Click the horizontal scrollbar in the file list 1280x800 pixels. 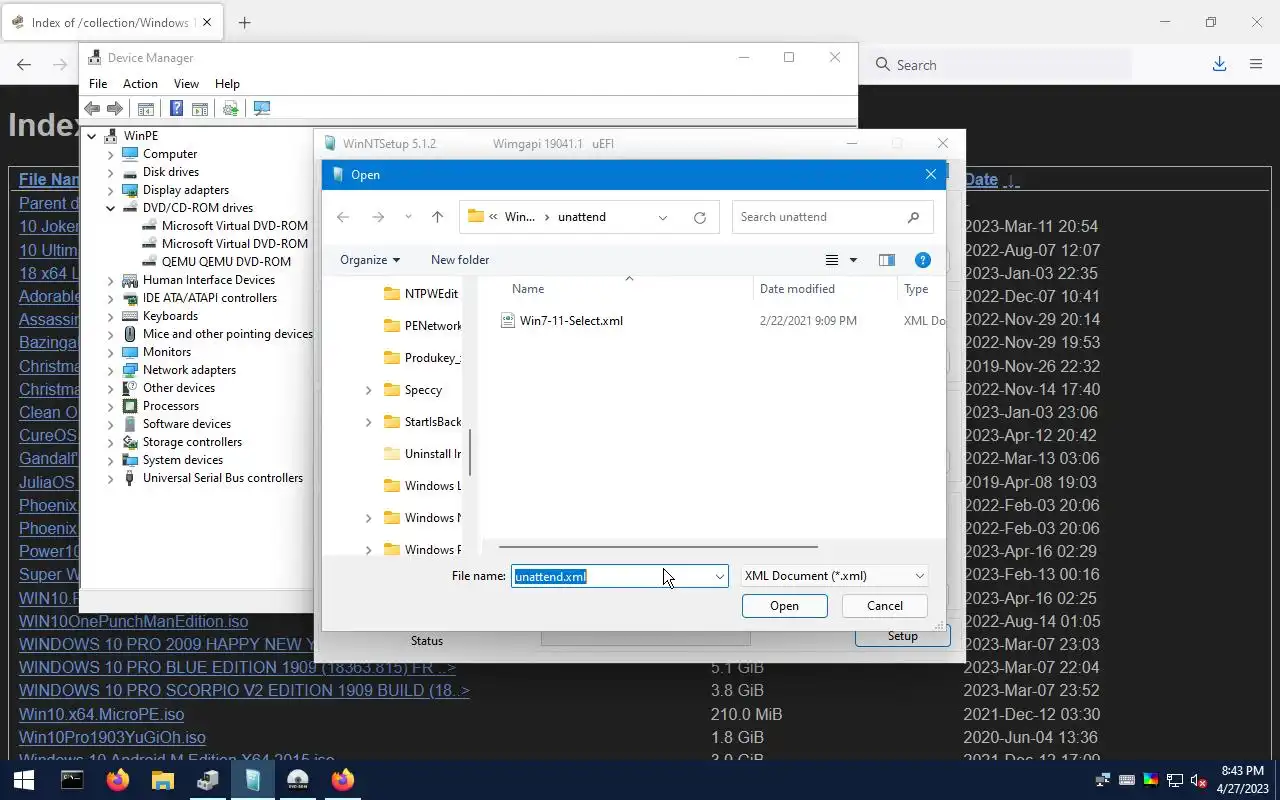(x=658, y=547)
